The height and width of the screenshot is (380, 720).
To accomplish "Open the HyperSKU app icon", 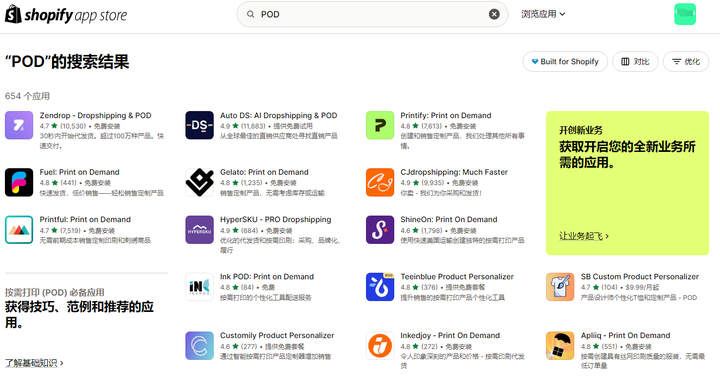I will click(199, 229).
